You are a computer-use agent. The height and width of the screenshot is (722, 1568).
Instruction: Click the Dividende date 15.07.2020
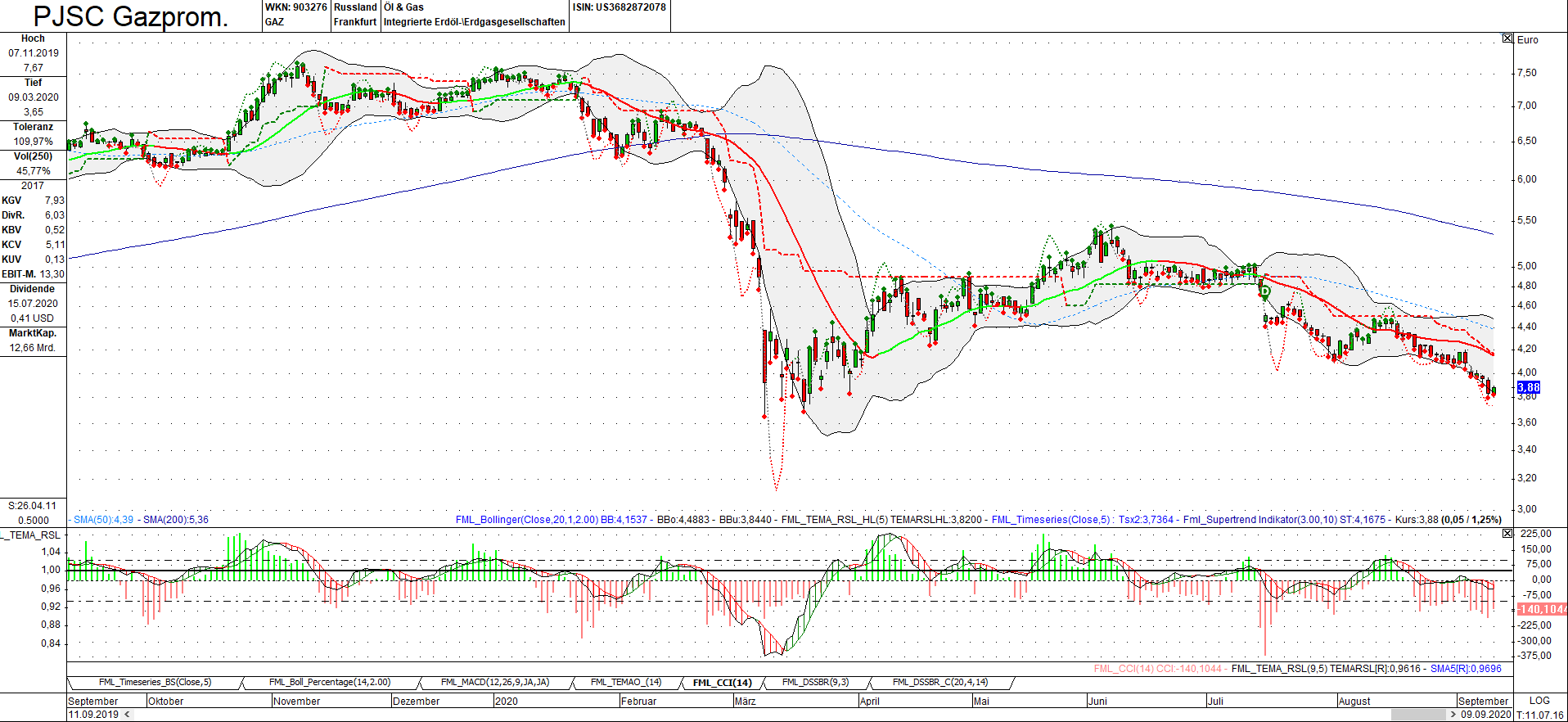[34, 304]
